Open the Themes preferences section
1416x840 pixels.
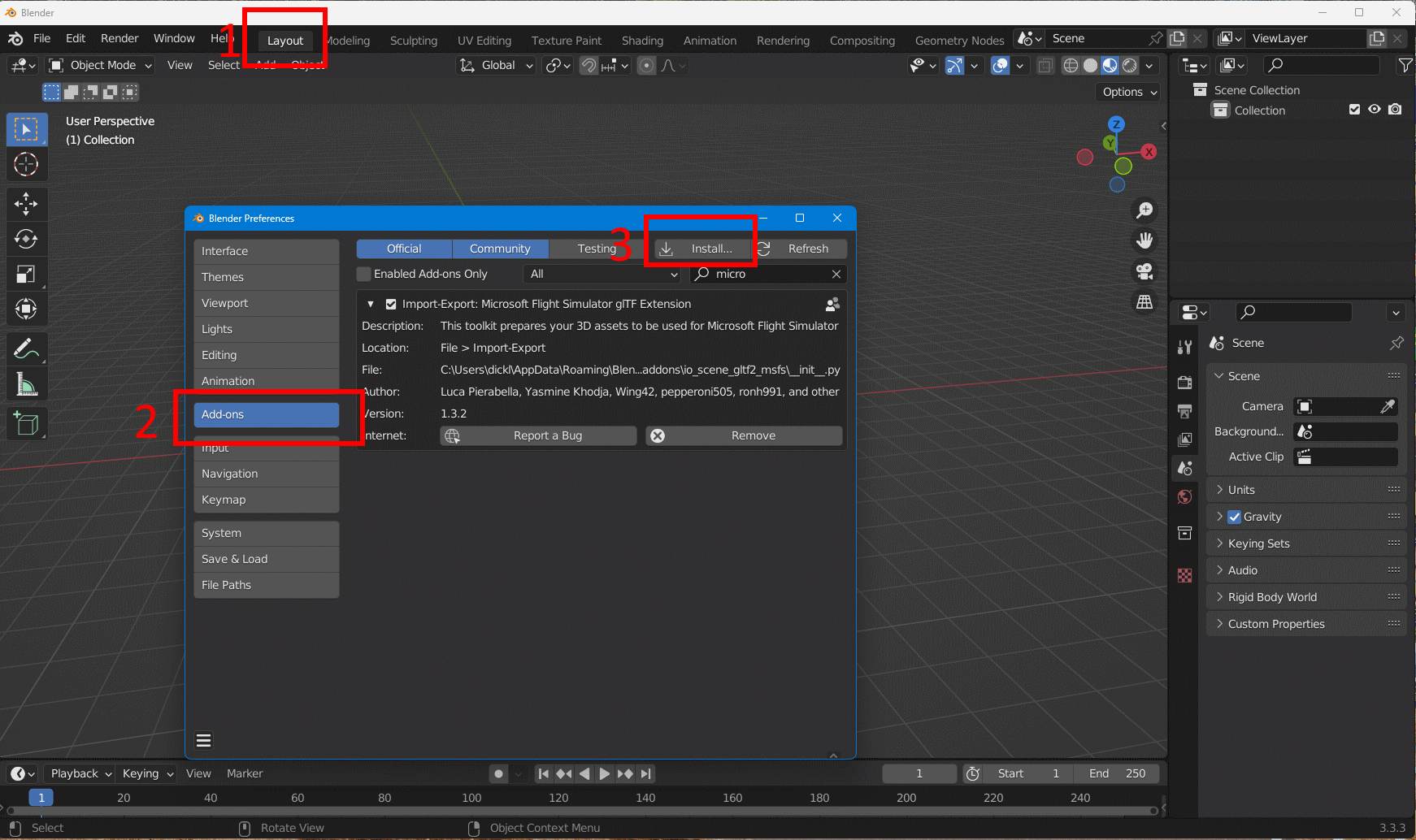click(x=267, y=277)
